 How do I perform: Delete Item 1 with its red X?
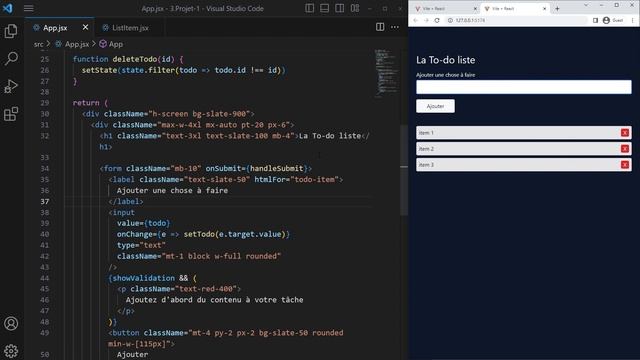click(624, 133)
